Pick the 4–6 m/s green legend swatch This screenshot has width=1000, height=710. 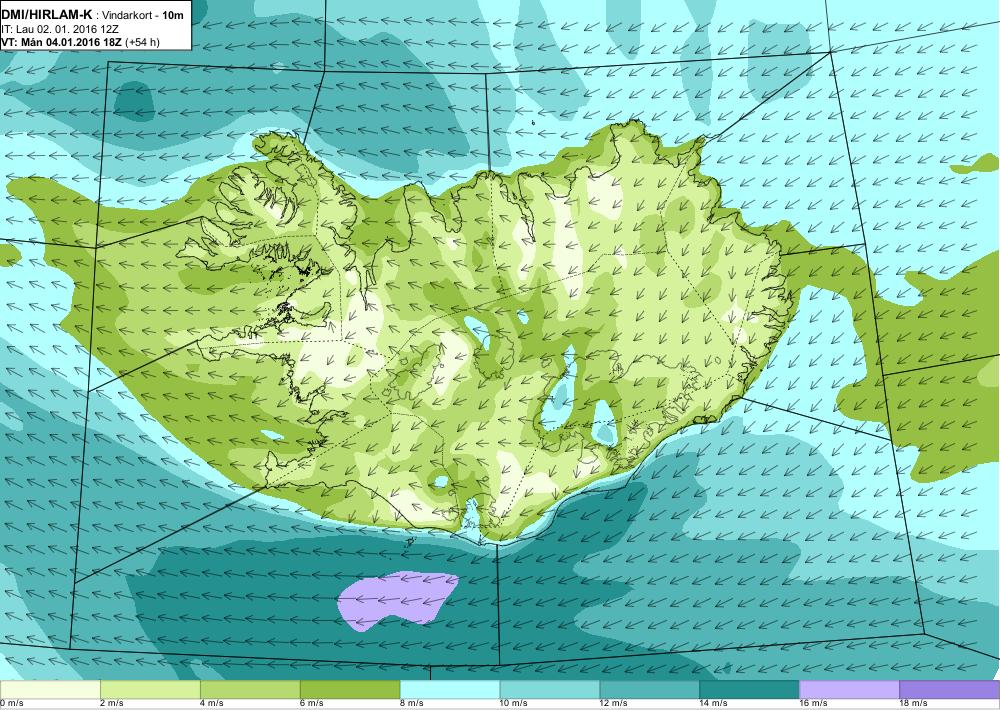[250, 689]
